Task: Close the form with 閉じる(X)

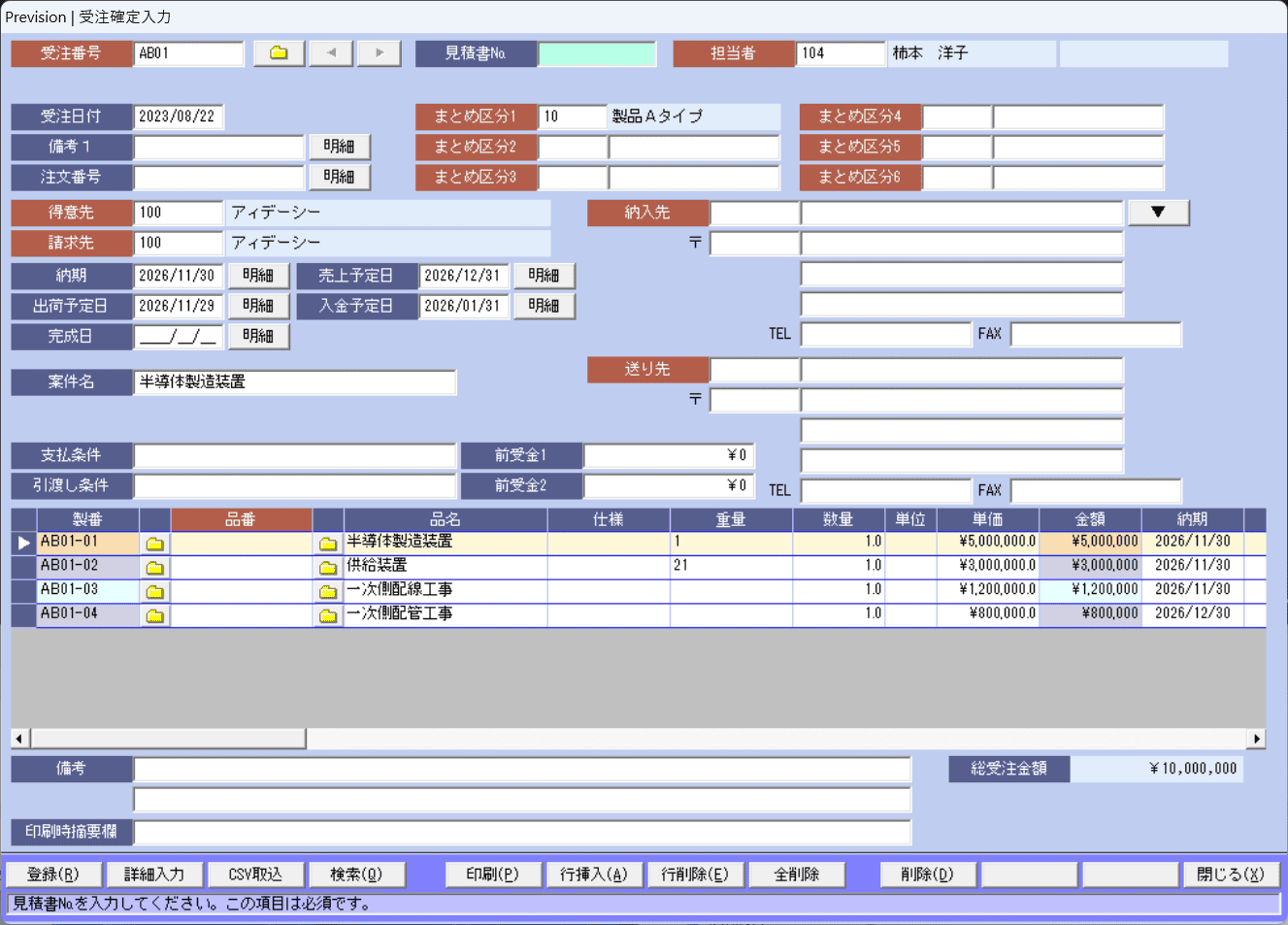Action: click(x=1231, y=875)
